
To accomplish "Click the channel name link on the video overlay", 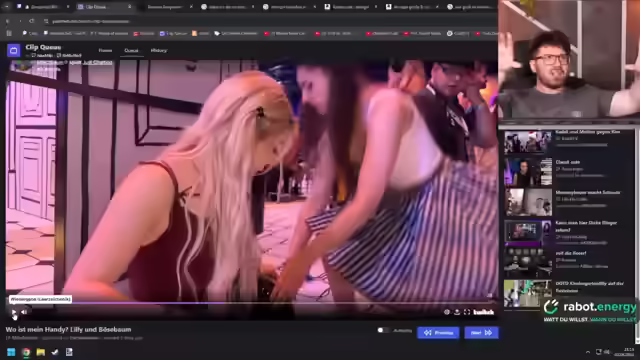I will (50, 62).
